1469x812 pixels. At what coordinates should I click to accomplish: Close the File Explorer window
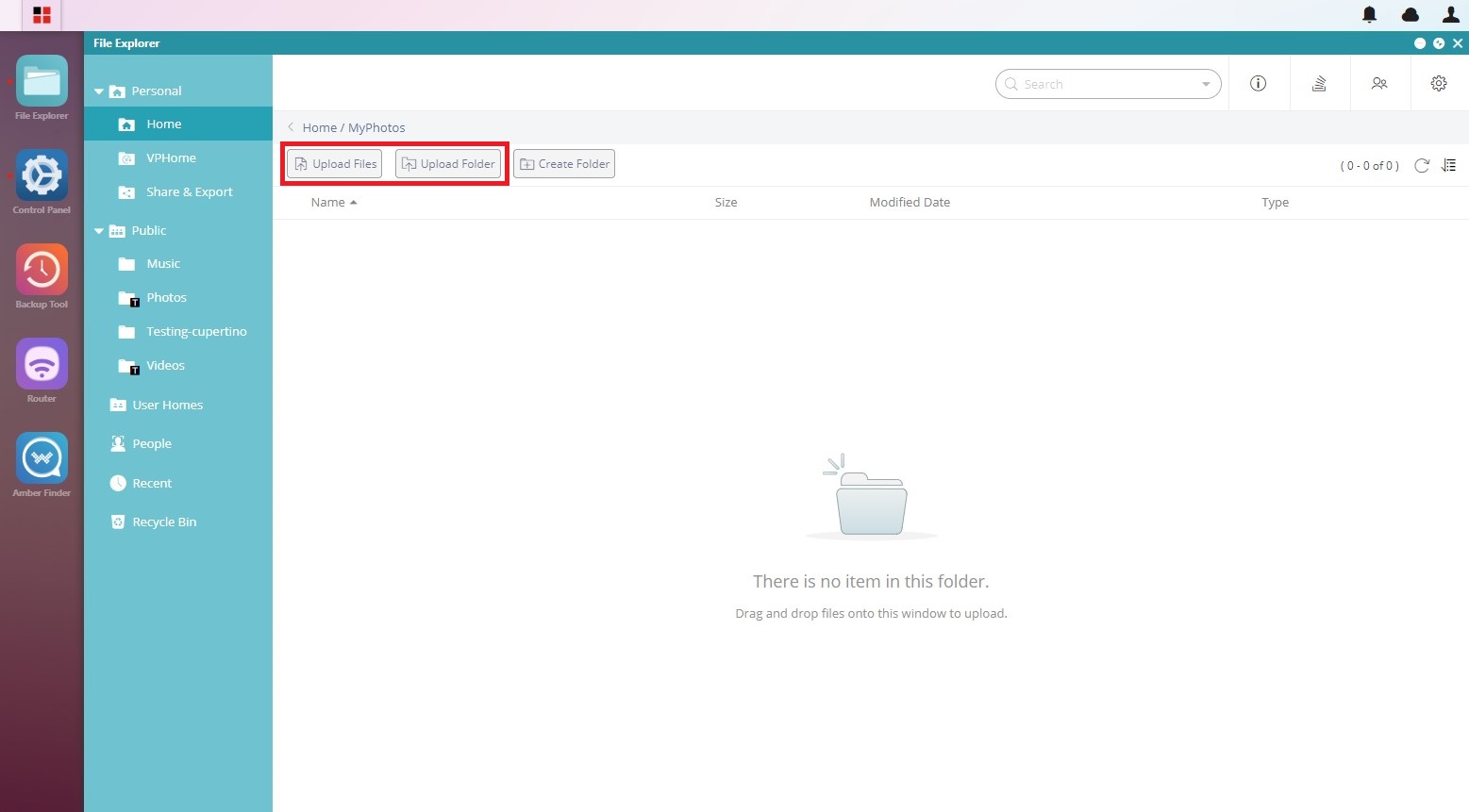coord(1458,43)
